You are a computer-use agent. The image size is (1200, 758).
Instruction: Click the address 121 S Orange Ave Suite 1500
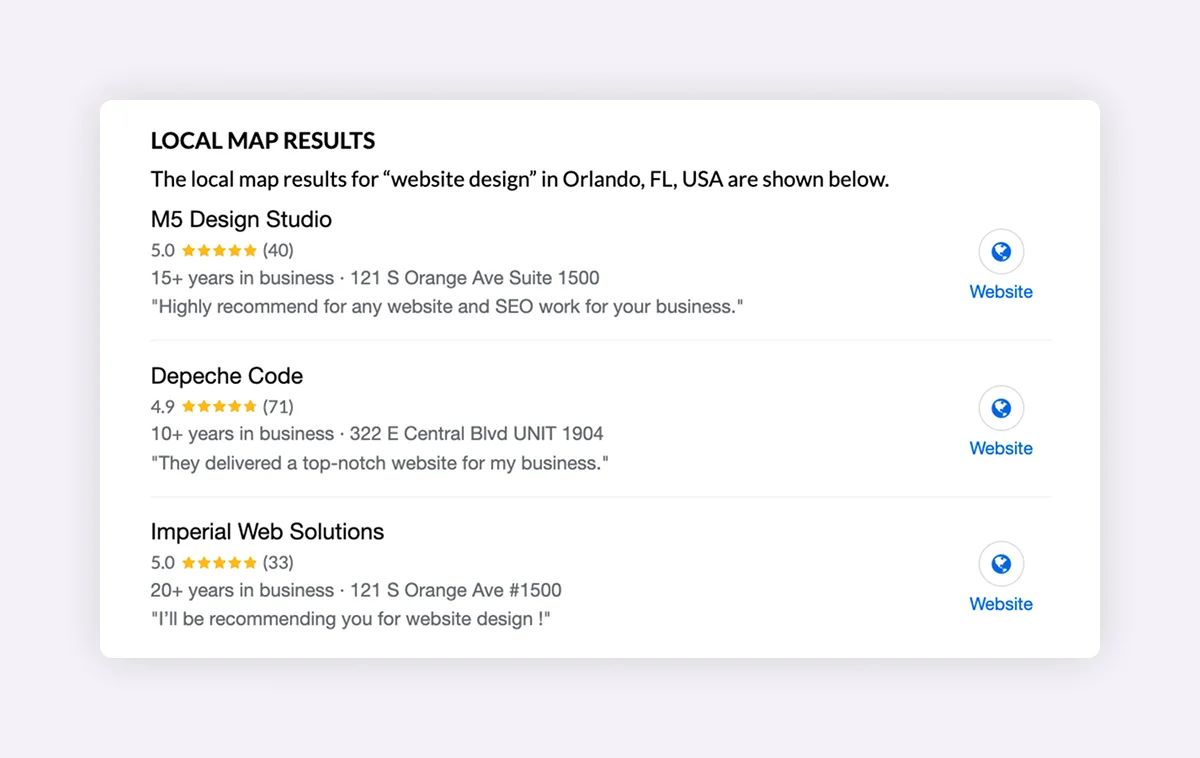click(475, 278)
